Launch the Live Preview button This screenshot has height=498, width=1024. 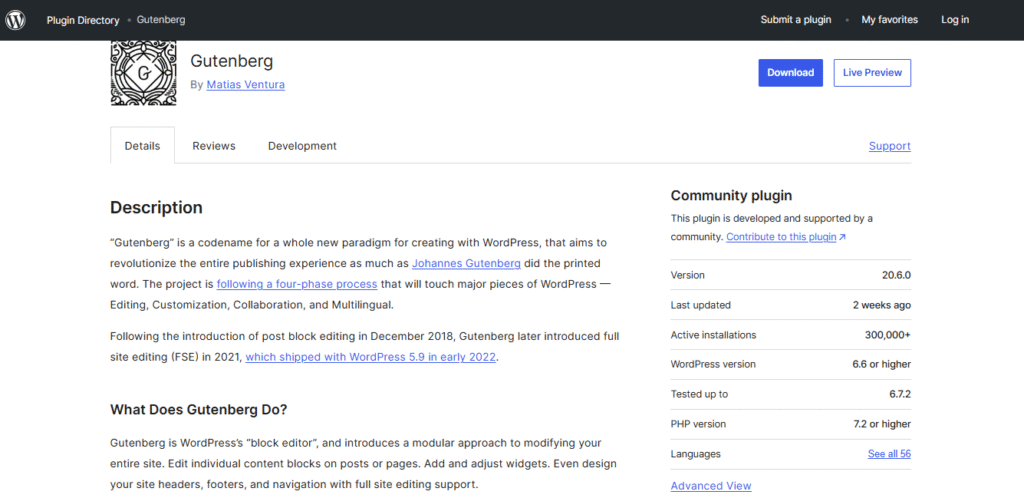point(872,73)
